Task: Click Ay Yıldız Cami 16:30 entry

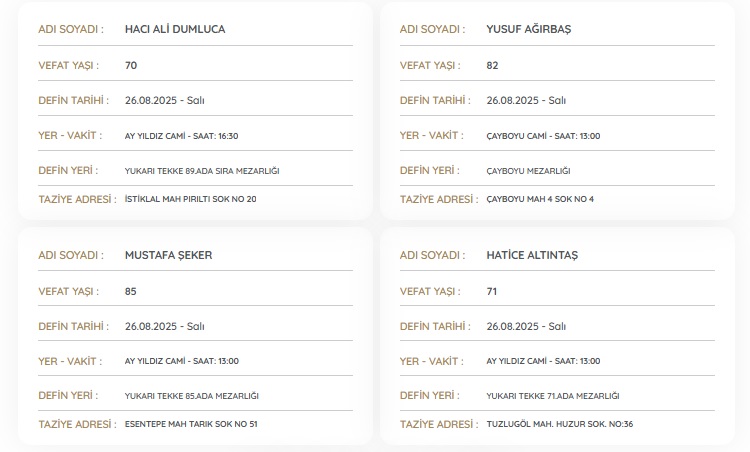Action: [181, 136]
